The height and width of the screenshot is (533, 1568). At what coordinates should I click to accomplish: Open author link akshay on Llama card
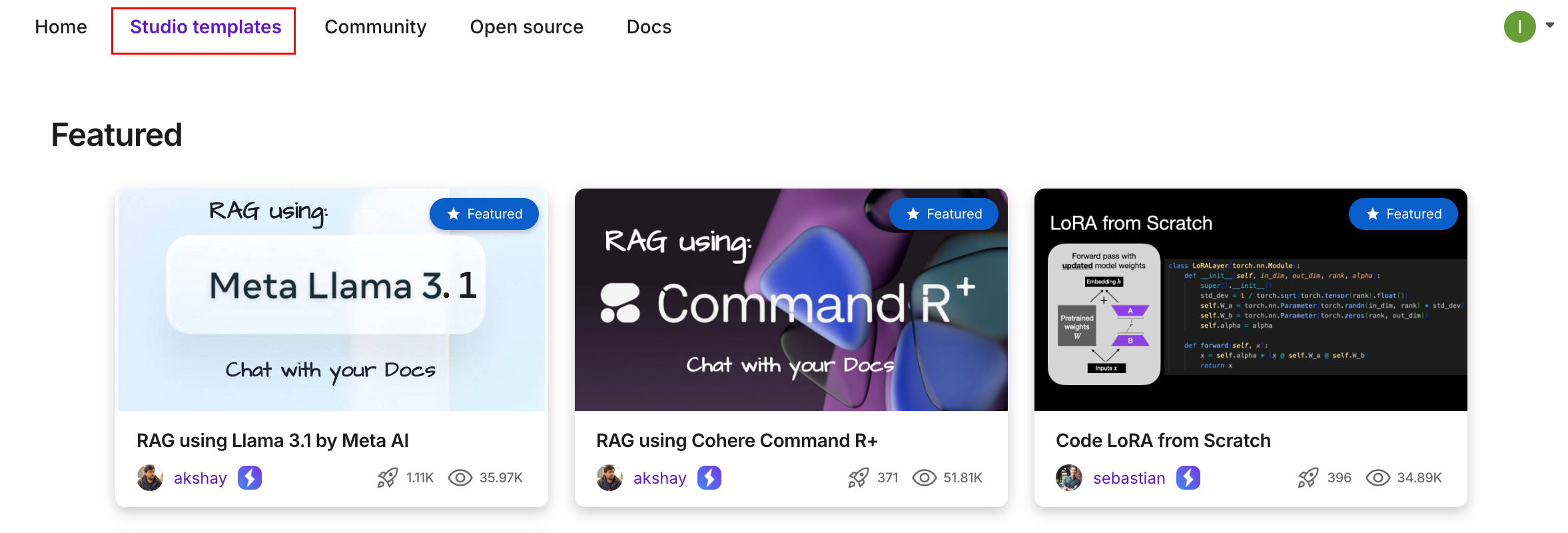pyautogui.click(x=200, y=478)
